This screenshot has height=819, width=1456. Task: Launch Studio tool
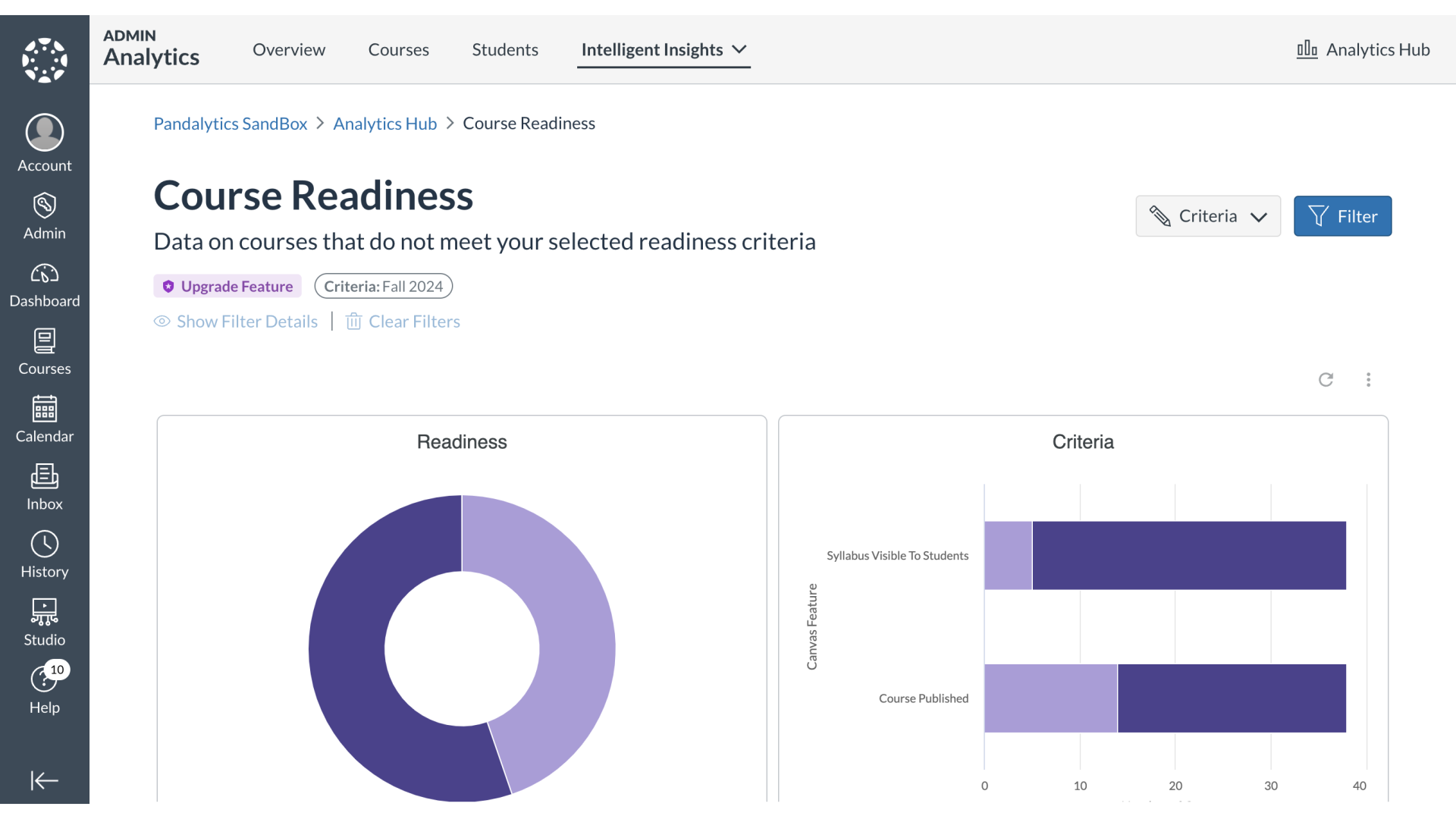tap(44, 621)
